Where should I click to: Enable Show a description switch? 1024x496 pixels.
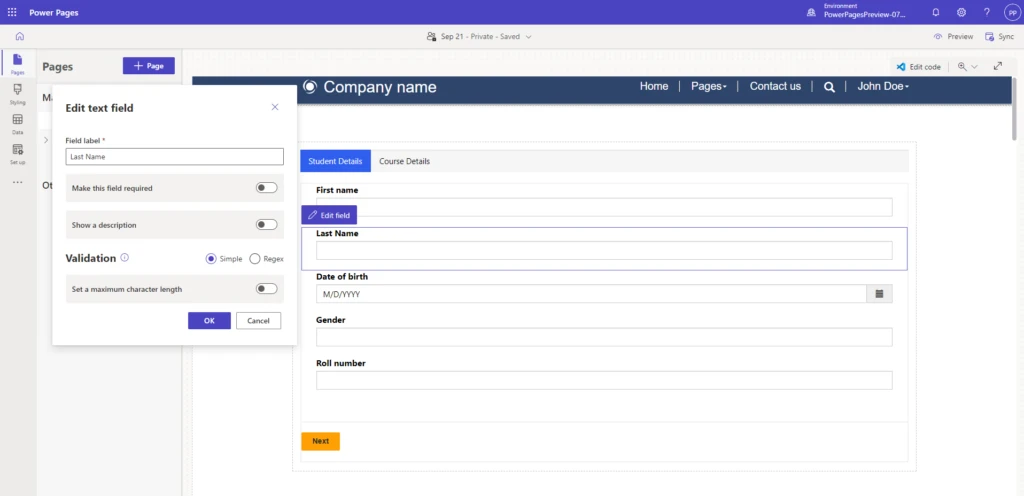pyautogui.click(x=266, y=225)
